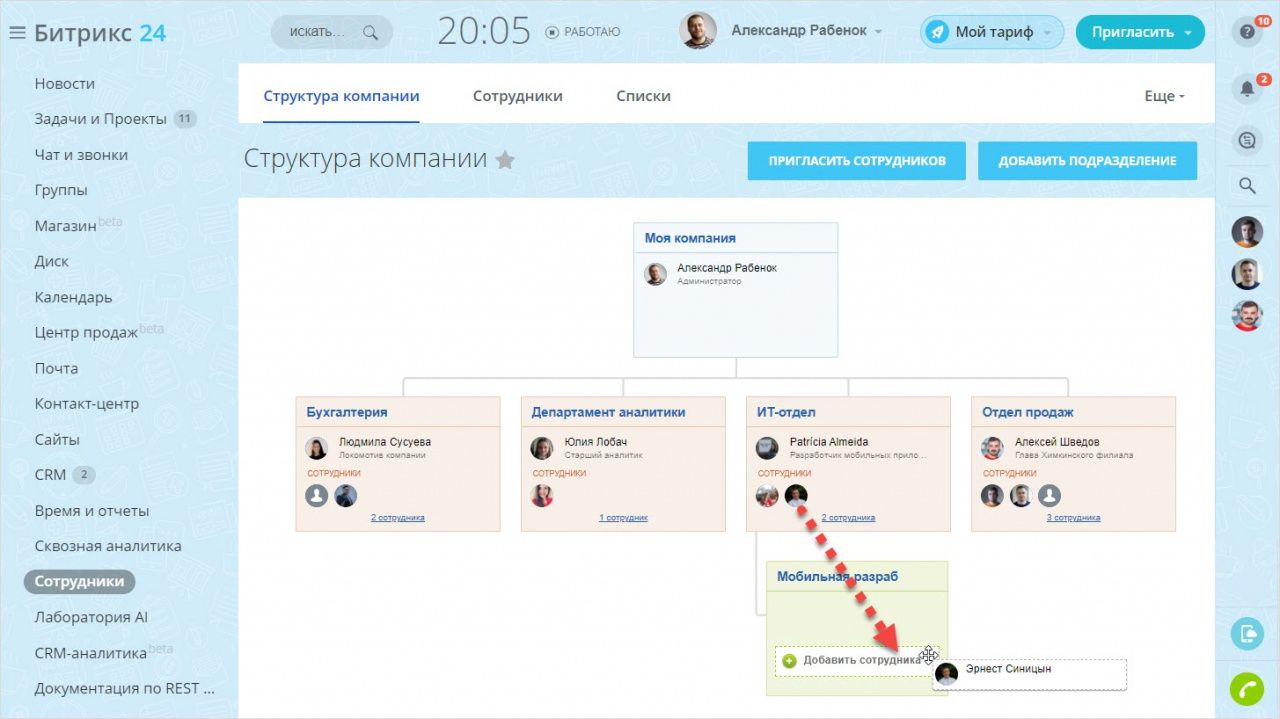Open the Мой тариф dropdown arrow
Image resolution: width=1280 pixels, height=719 pixels.
pos(1047,33)
